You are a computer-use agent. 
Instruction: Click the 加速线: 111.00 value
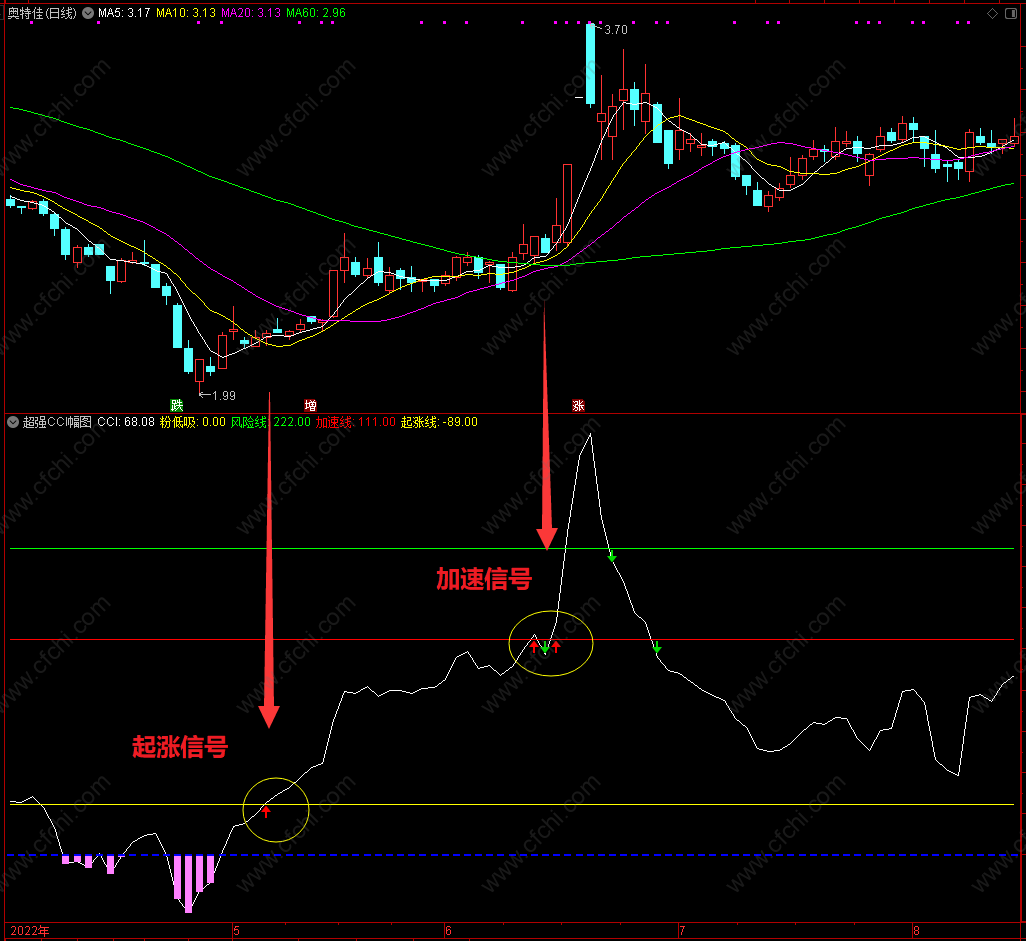click(355, 422)
